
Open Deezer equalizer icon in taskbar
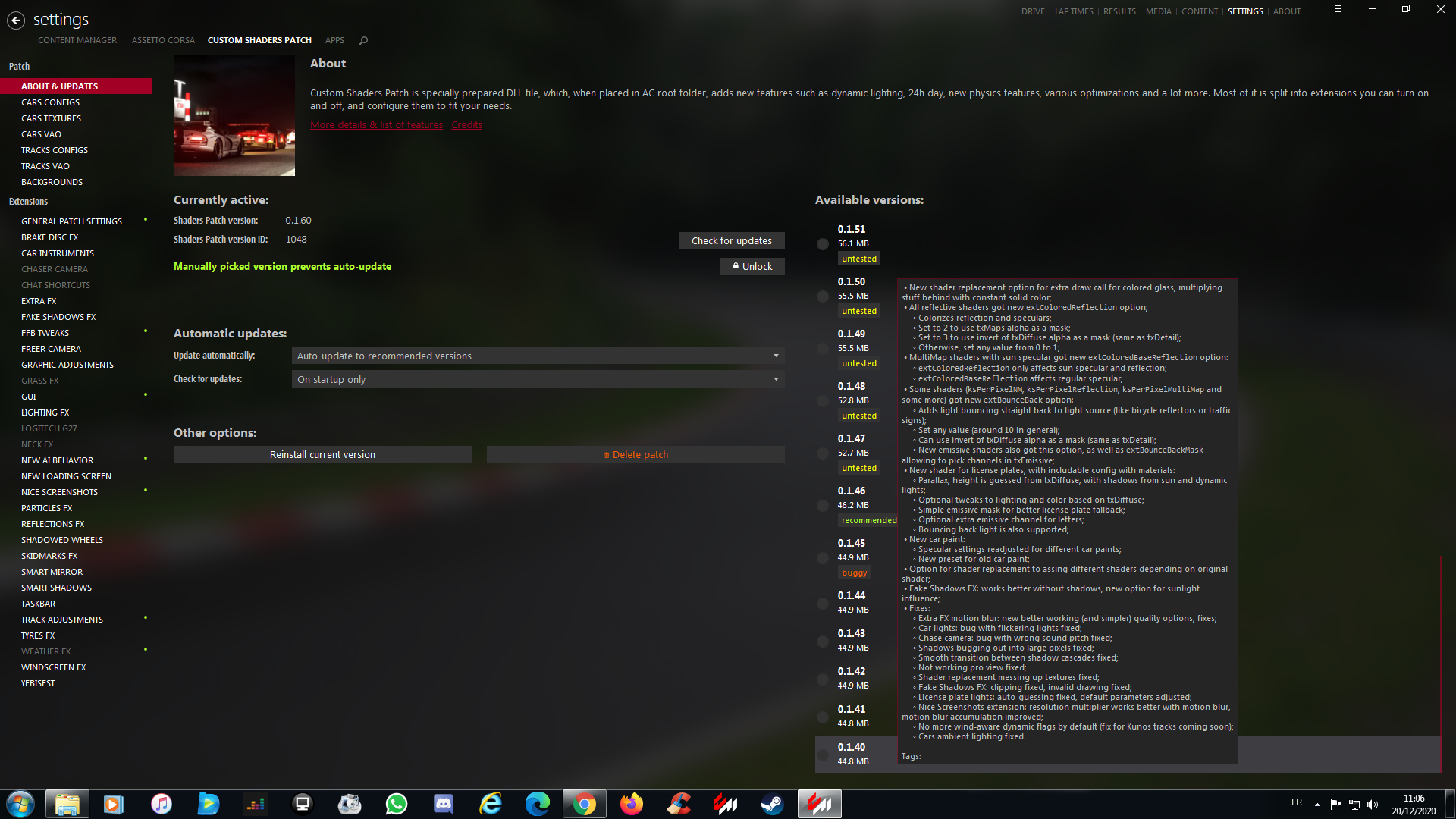pyautogui.click(x=256, y=804)
